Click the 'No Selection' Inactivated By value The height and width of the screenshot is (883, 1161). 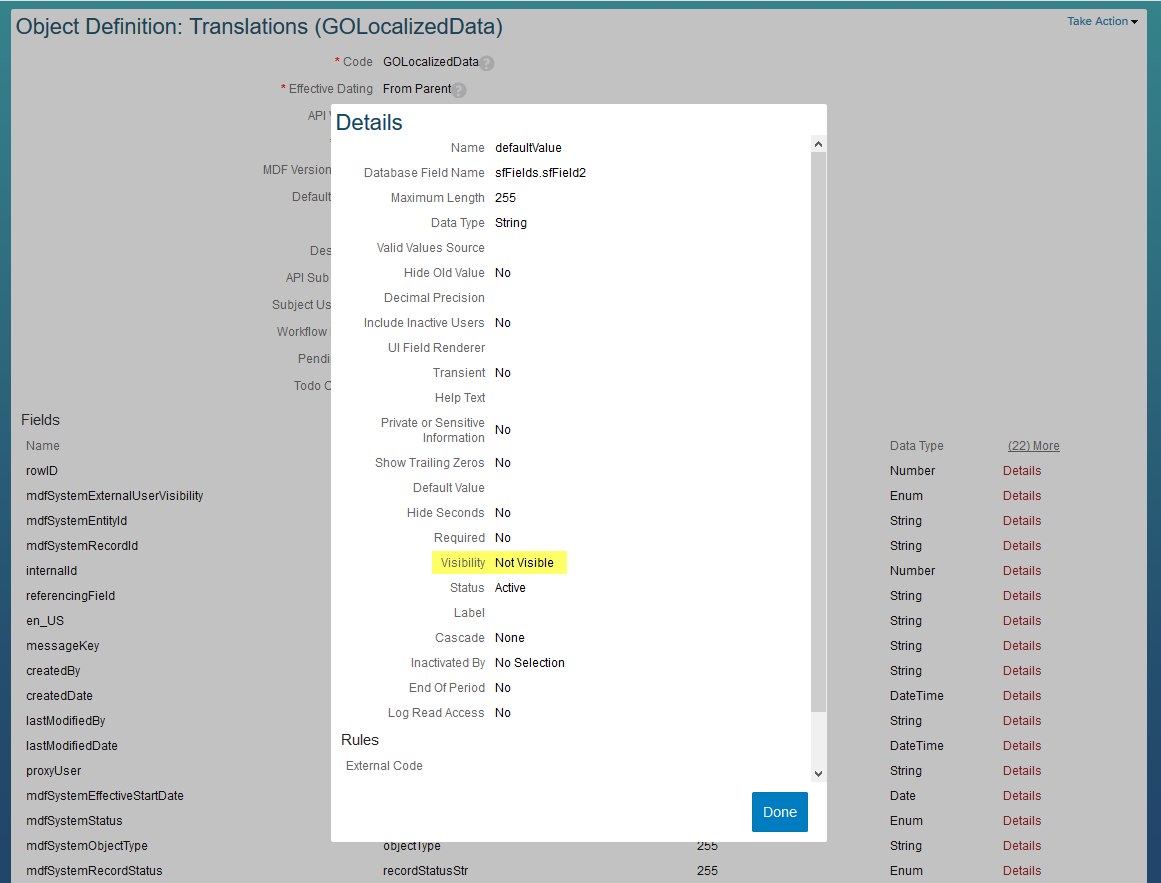(x=529, y=662)
